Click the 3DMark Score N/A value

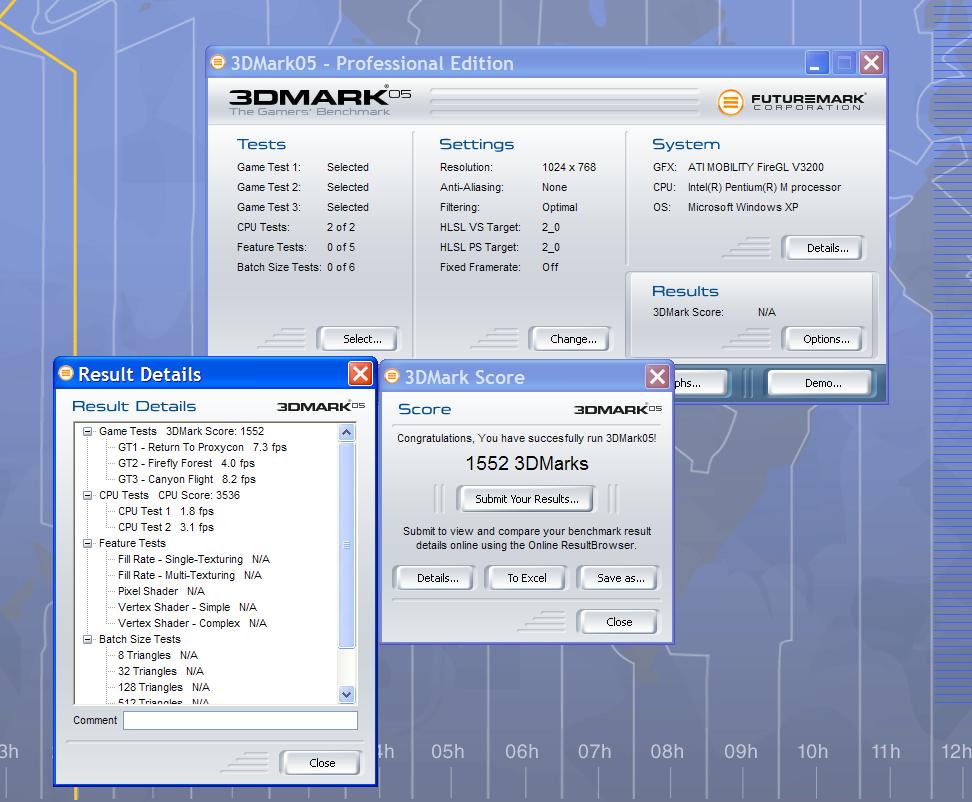click(x=766, y=312)
